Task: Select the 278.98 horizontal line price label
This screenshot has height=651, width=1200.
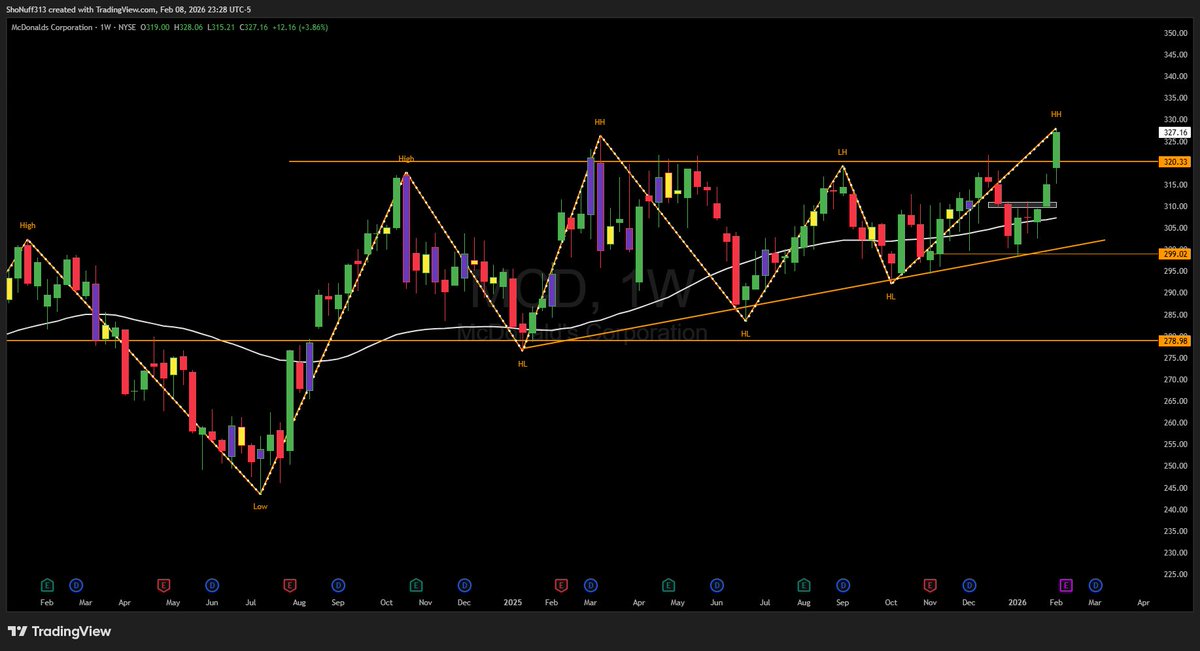Action: (x=1174, y=341)
